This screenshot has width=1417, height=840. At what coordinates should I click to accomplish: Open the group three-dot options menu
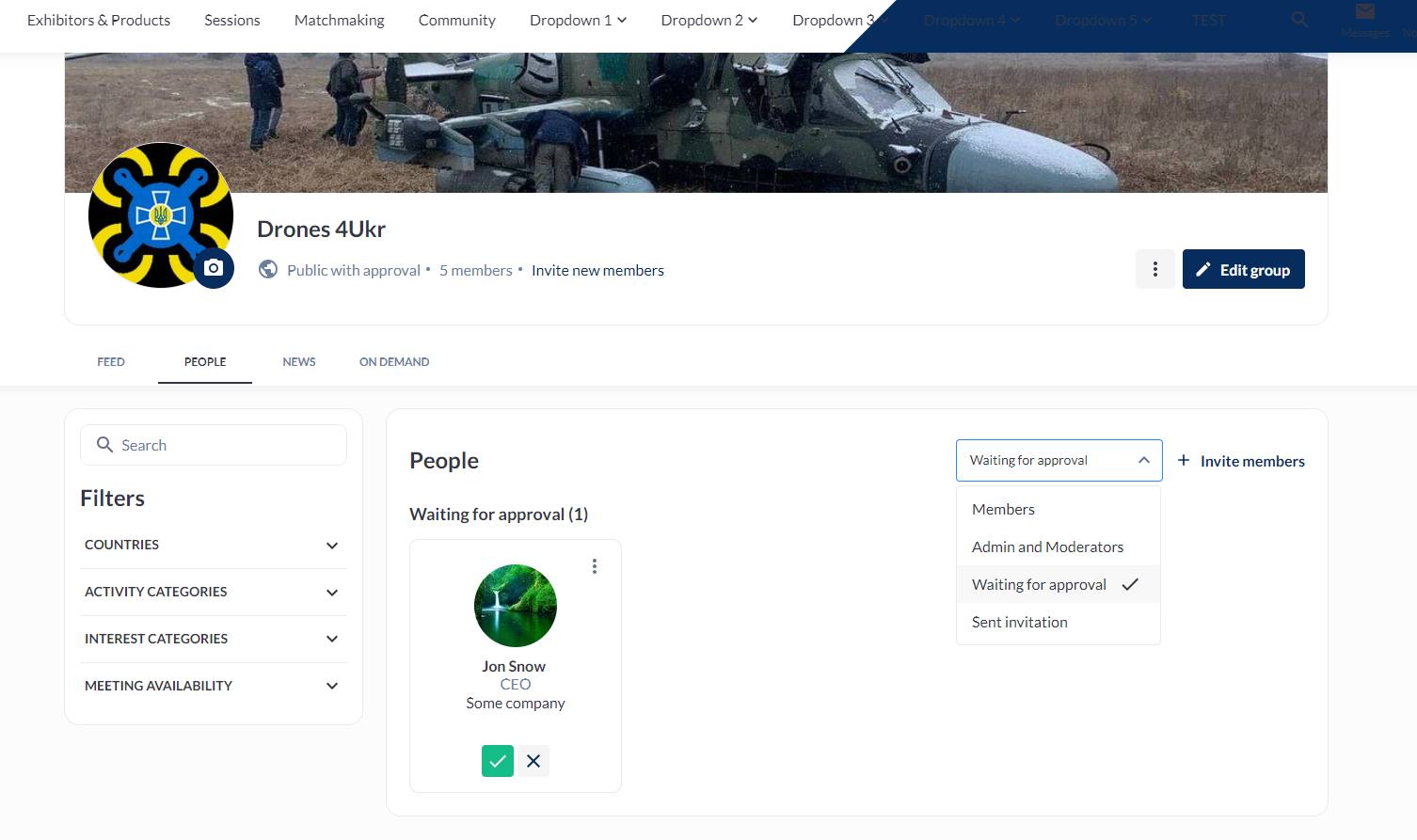(1154, 270)
